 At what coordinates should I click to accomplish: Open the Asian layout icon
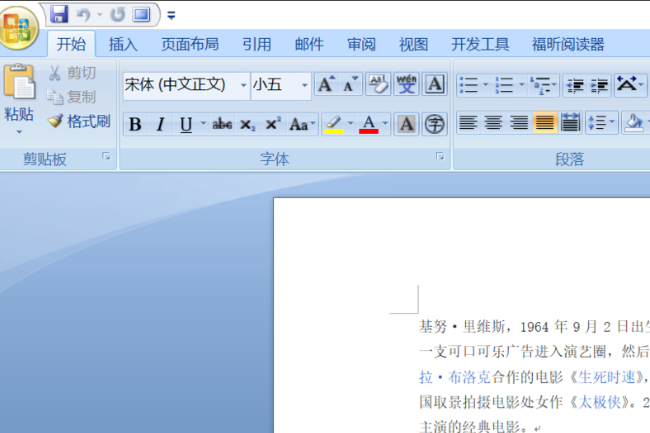coord(630,85)
